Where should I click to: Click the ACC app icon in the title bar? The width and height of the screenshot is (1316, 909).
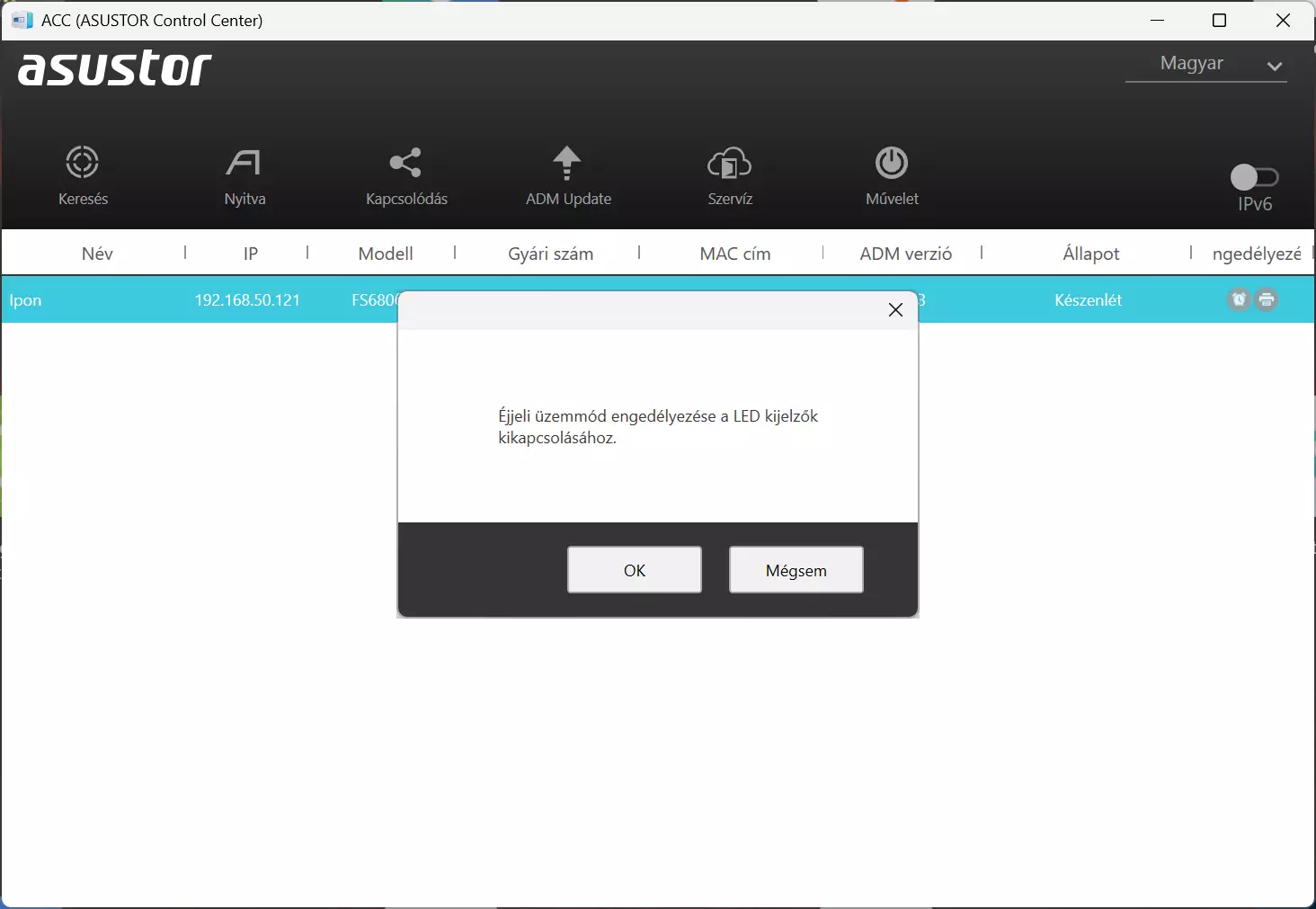pos(22,20)
